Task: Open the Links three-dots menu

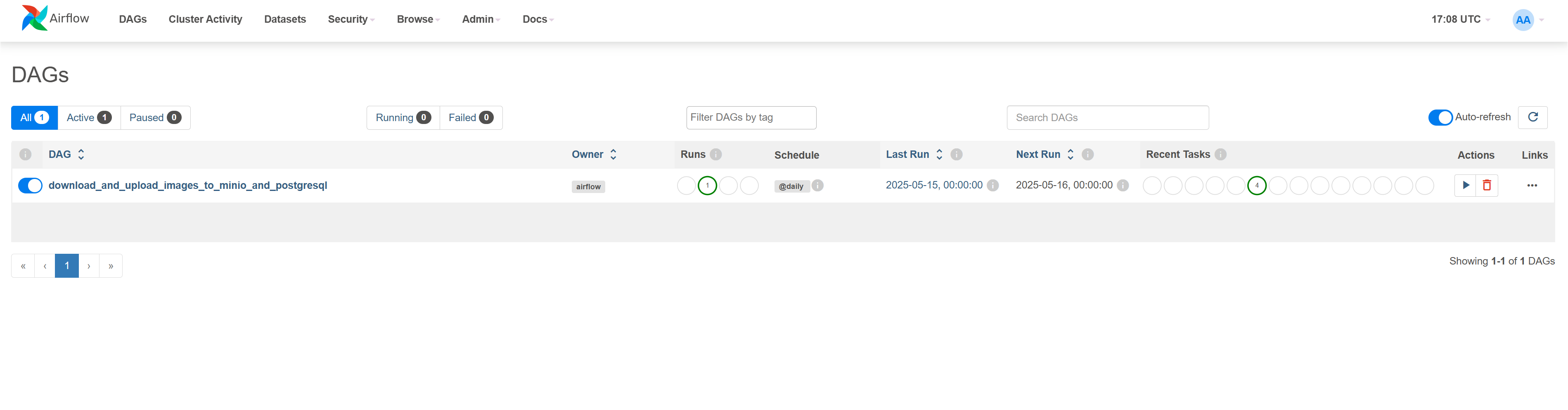Action: click(1532, 185)
